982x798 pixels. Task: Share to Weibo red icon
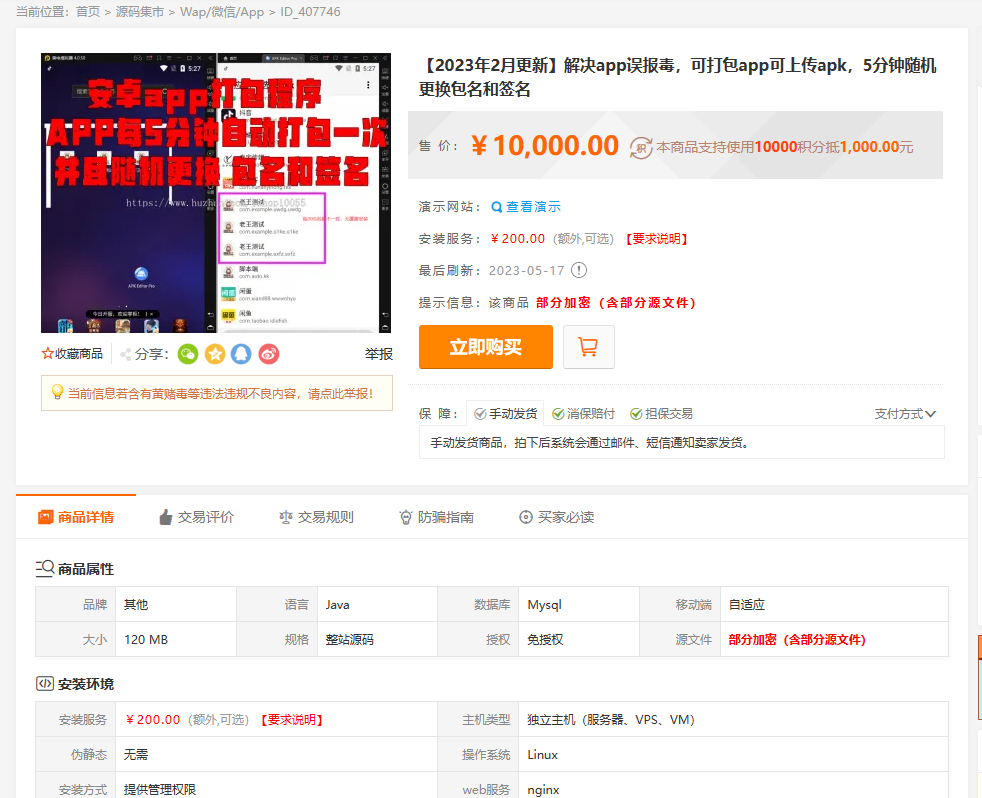pos(269,354)
